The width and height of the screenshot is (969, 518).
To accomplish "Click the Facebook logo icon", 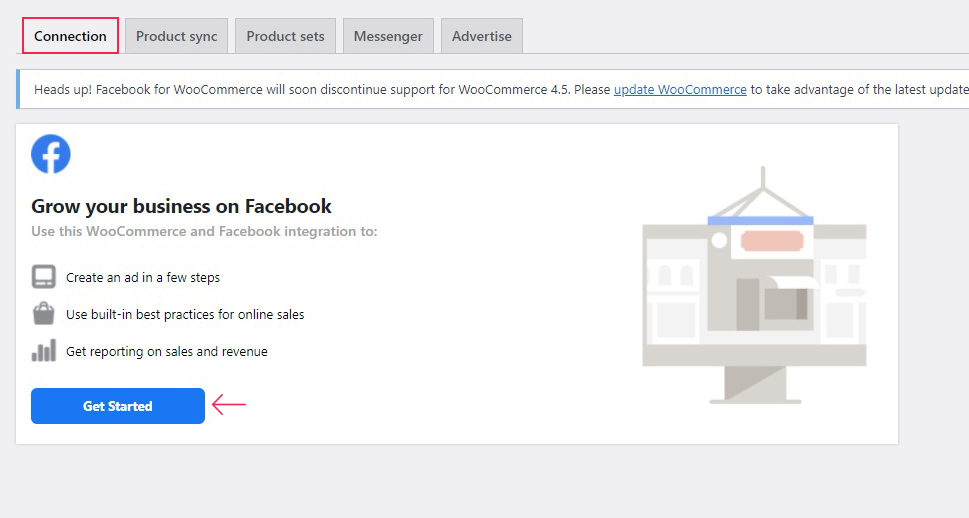I will pos(51,154).
